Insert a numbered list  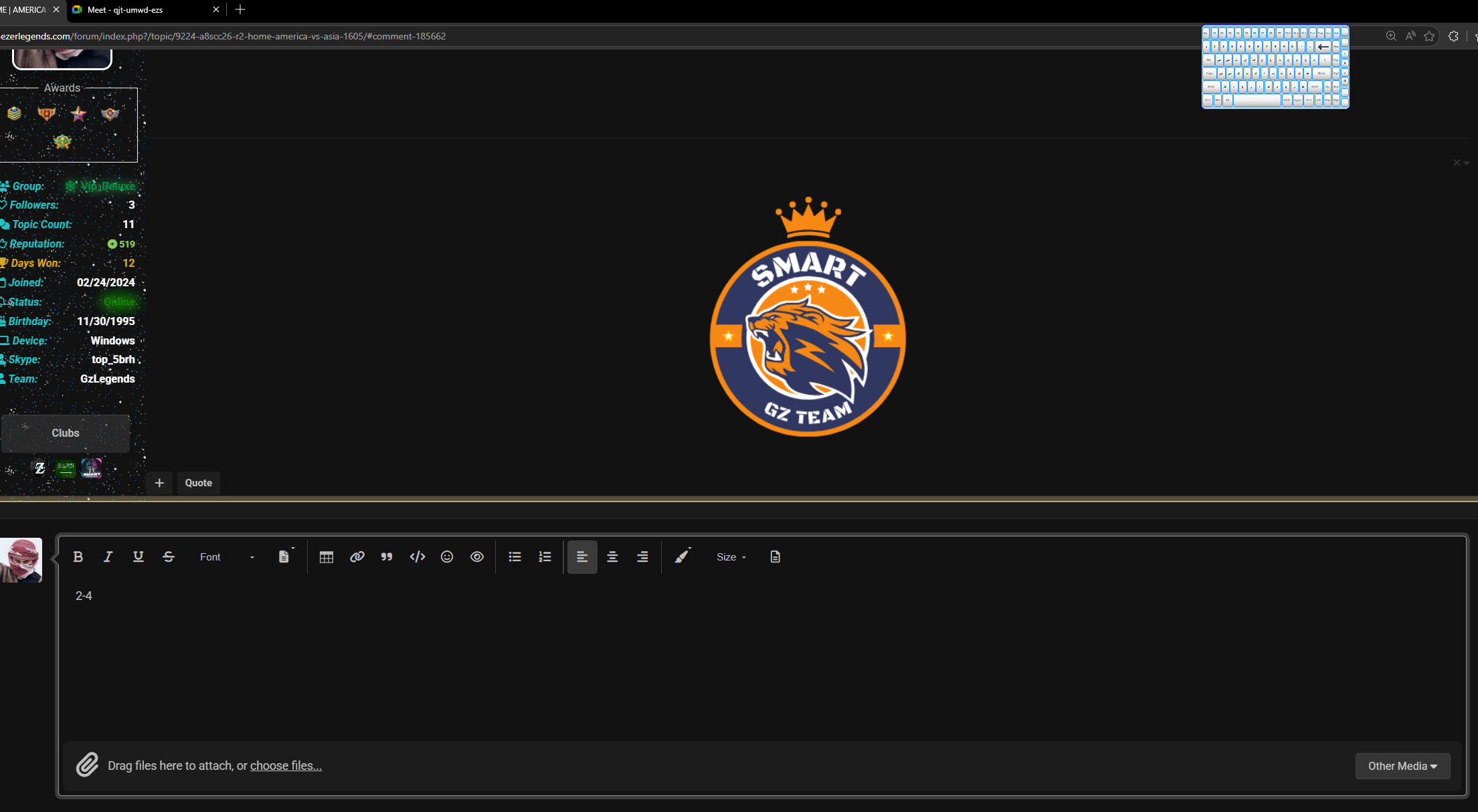click(545, 556)
